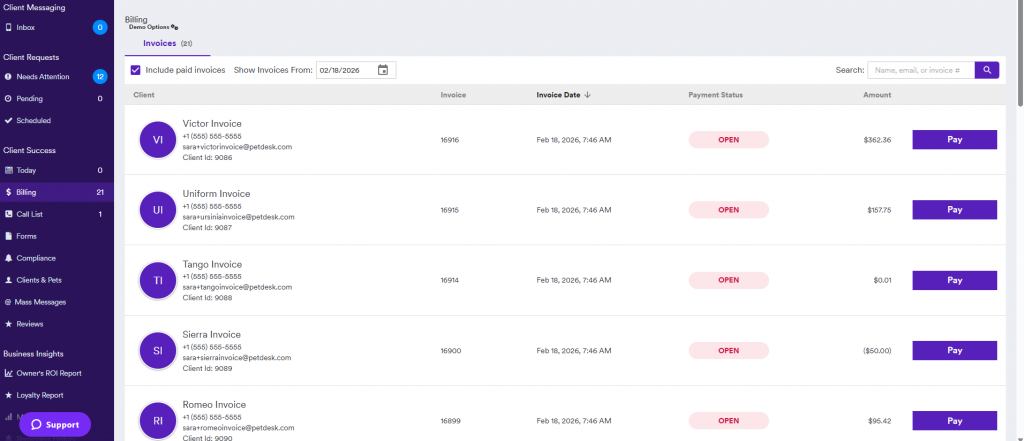Viewport: 1024px width, 441px height.
Task: Click invoice number 16915
Action: (450, 210)
